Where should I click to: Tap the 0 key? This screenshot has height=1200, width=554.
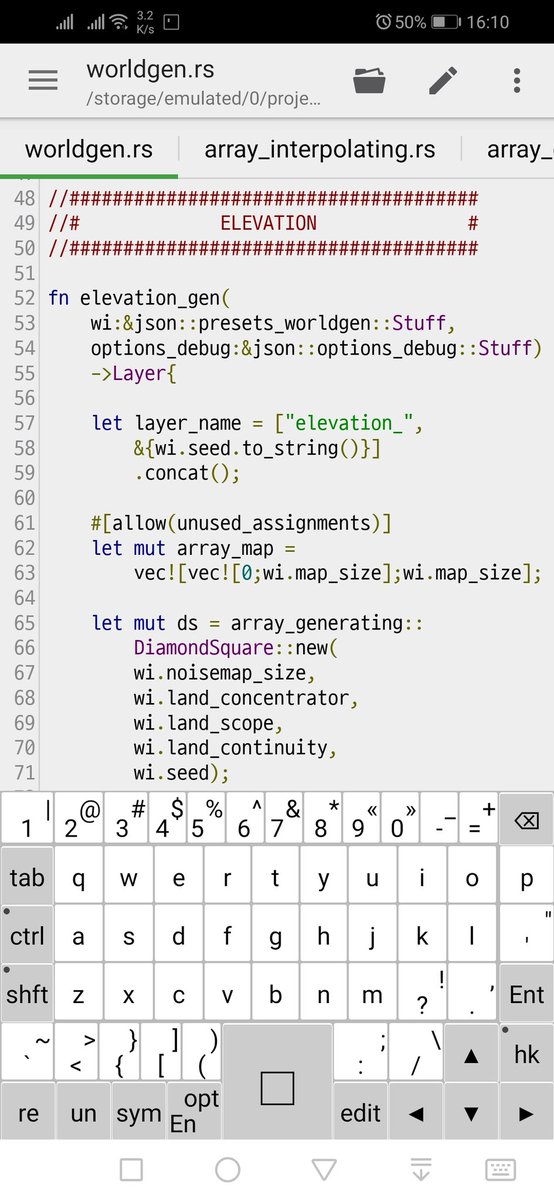pos(403,820)
